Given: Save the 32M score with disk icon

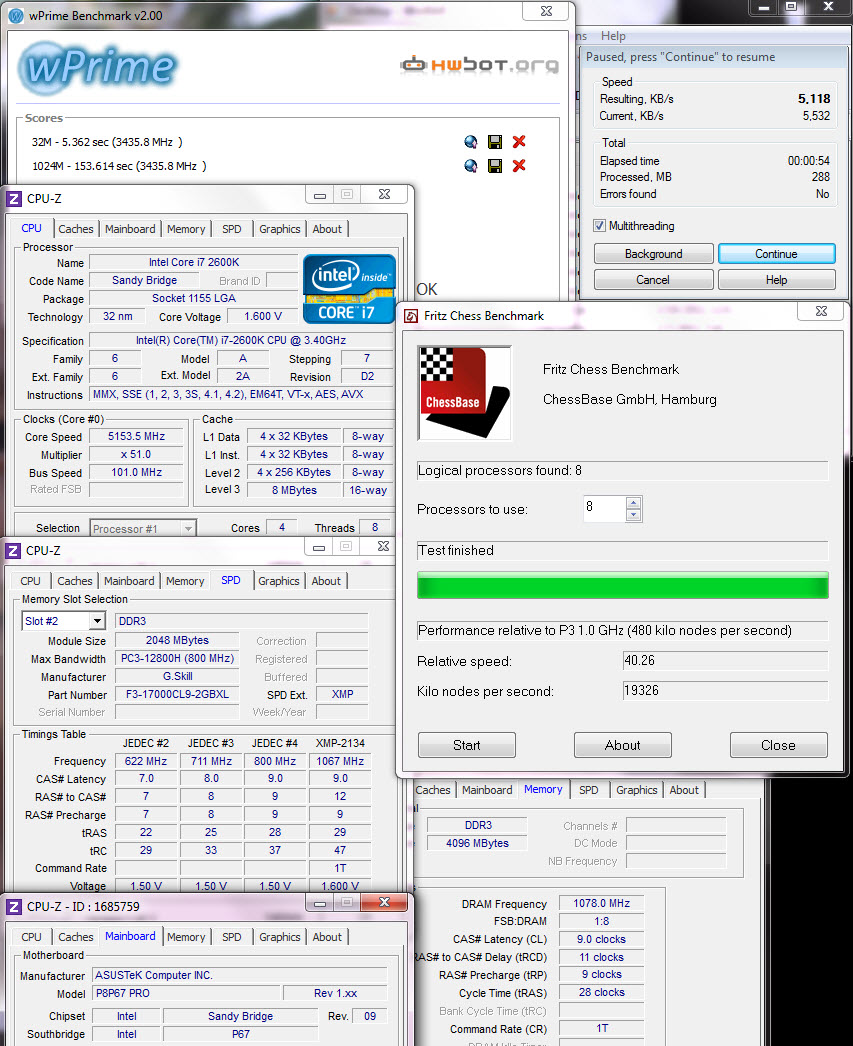Looking at the screenshot, I should [x=495, y=141].
